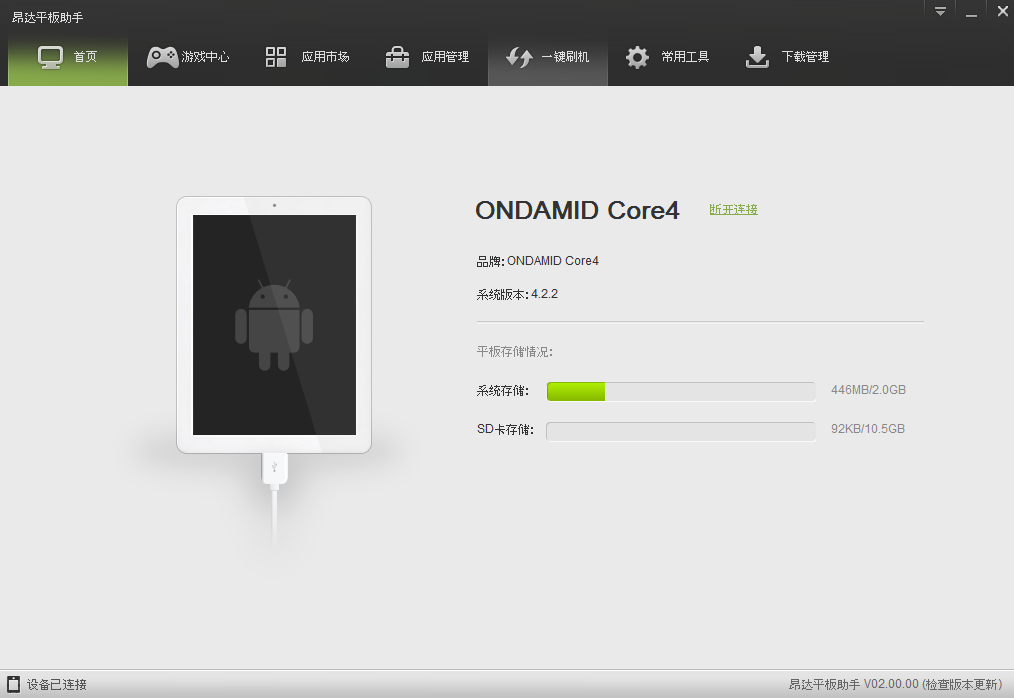
Task: Click the monitor icon on 首页 tab
Action: 50,57
